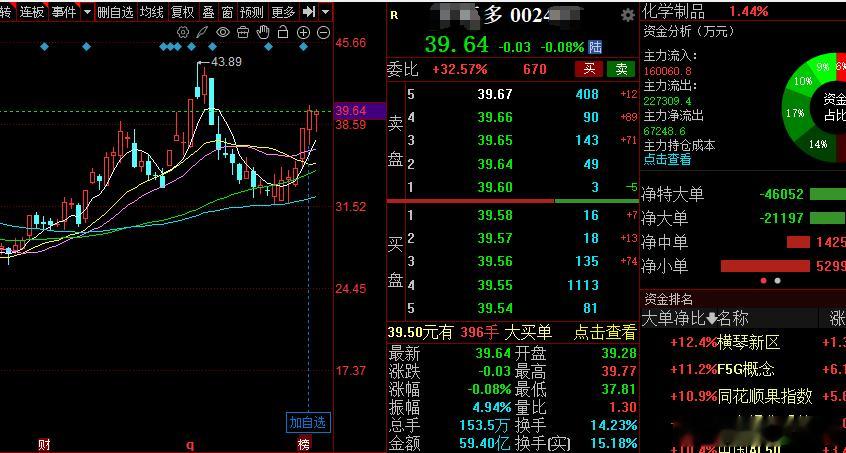Click the 14% segment of the donut chart

pyautogui.click(x=818, y=144)
